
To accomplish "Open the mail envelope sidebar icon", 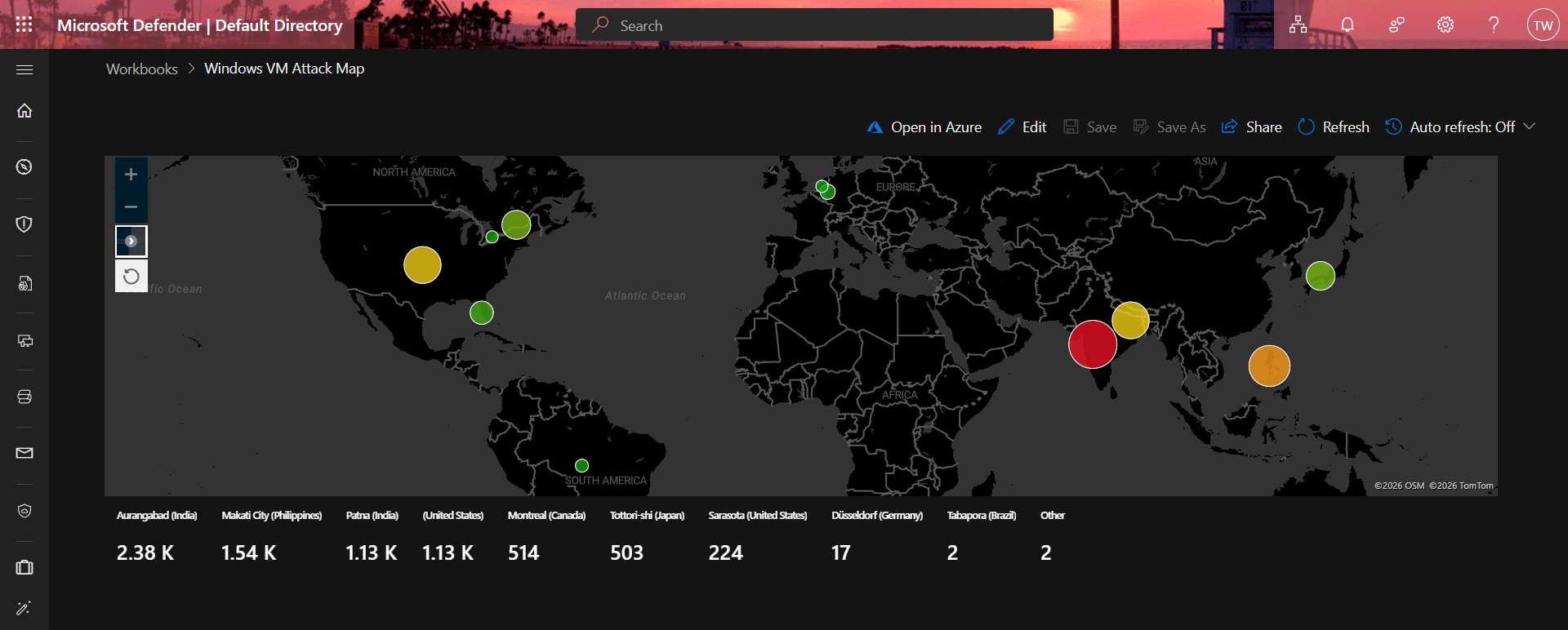I will (x=24, y=453).
